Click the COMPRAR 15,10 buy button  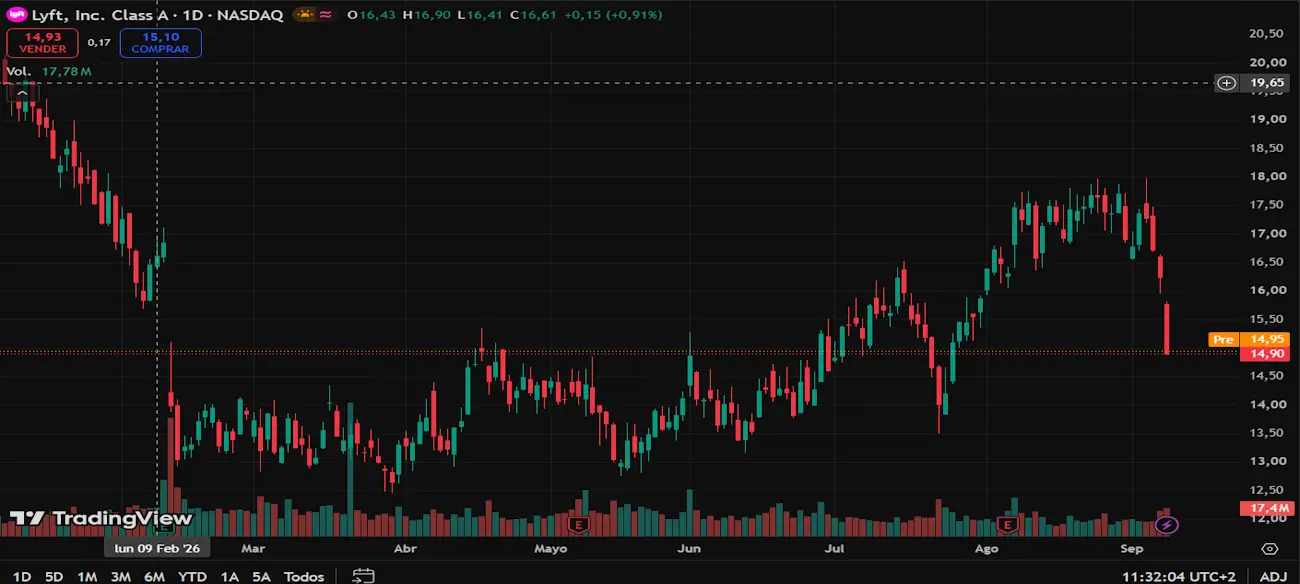coord(160,43)
